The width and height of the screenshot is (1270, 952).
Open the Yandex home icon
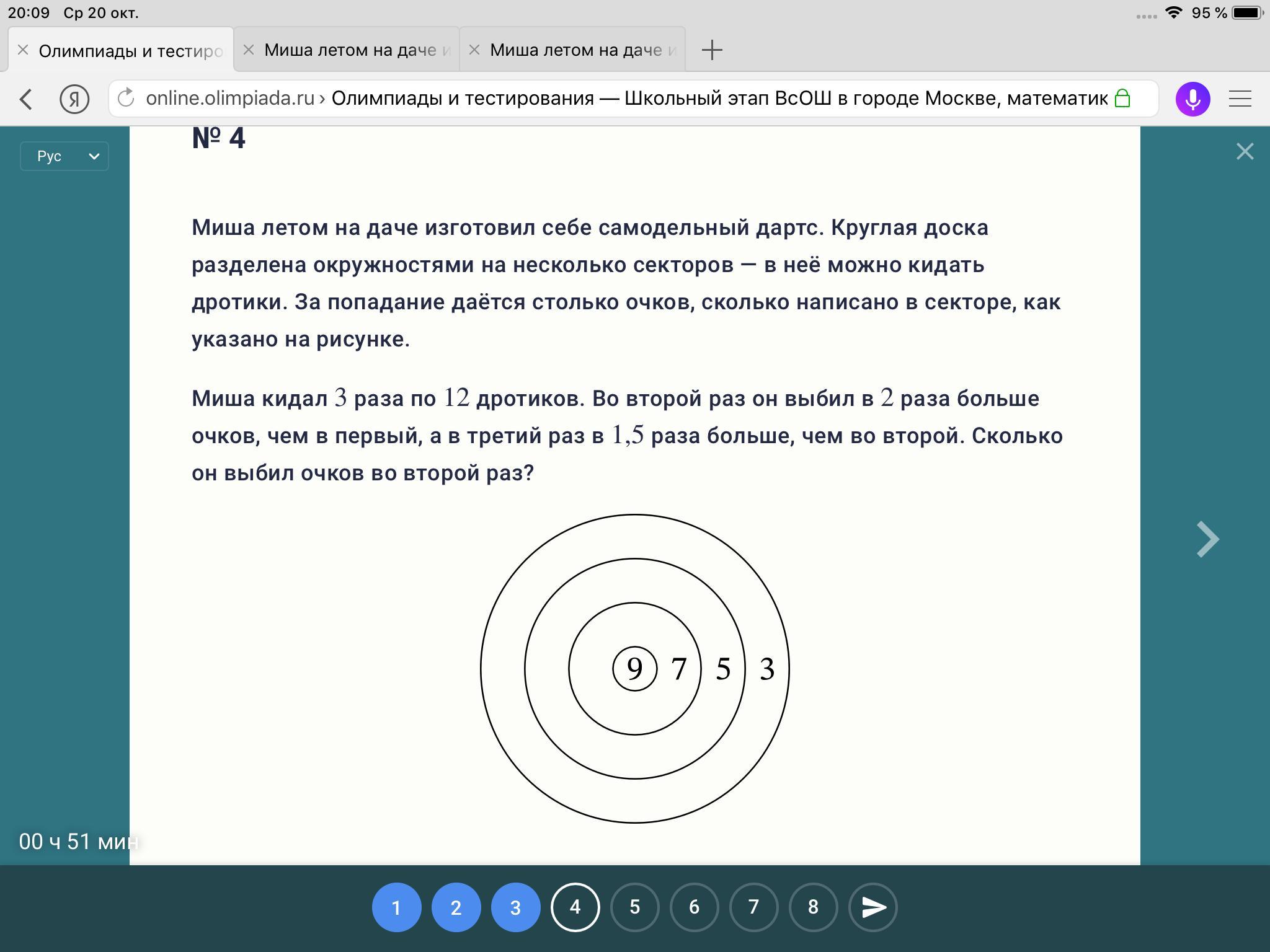(74, 99)
